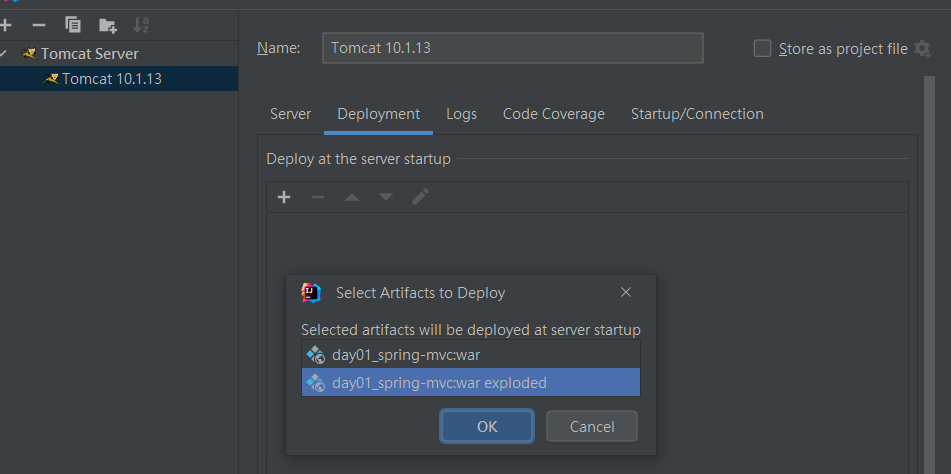Image resolution: width=951 pixels, height=474 pixels.
Task: Click Tomcat icon beside Tomcat 10.1.13
Action: 51,79
